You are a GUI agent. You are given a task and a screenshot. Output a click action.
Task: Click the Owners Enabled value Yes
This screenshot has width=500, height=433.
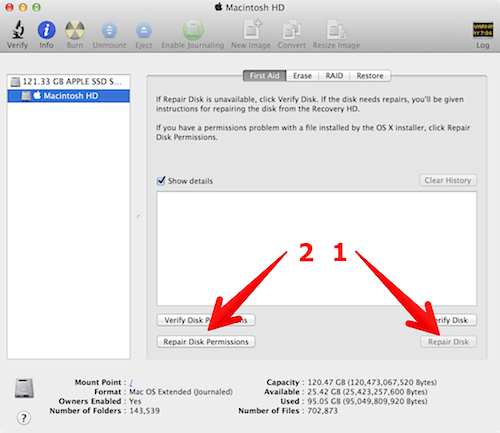click(x=135, y=401)
